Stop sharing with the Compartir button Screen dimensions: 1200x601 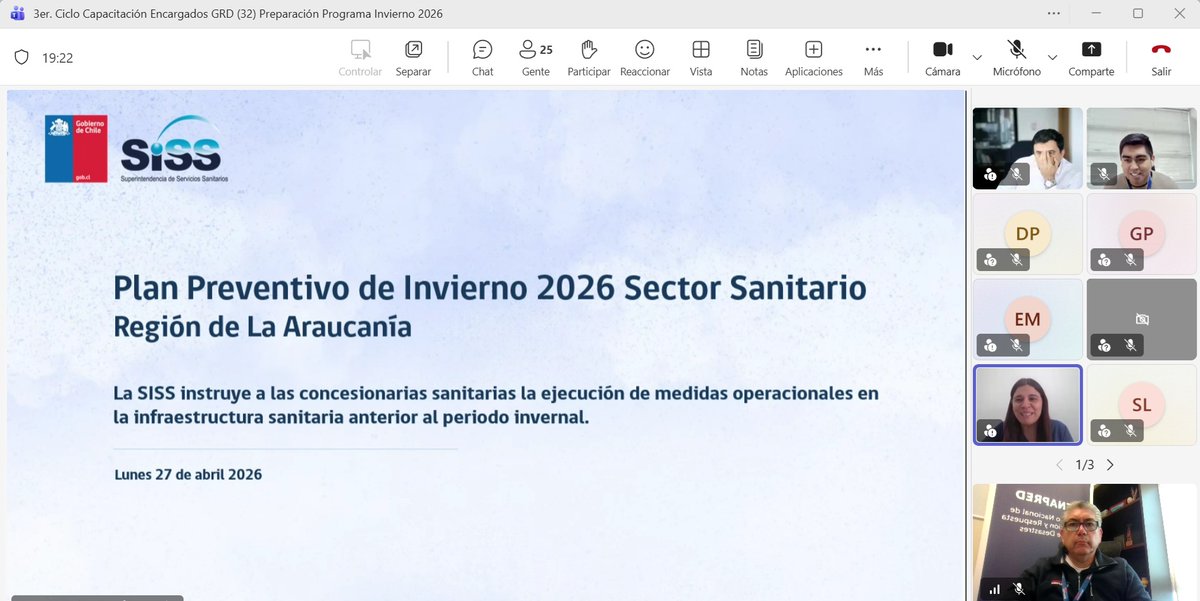(x=1091, y=57)
